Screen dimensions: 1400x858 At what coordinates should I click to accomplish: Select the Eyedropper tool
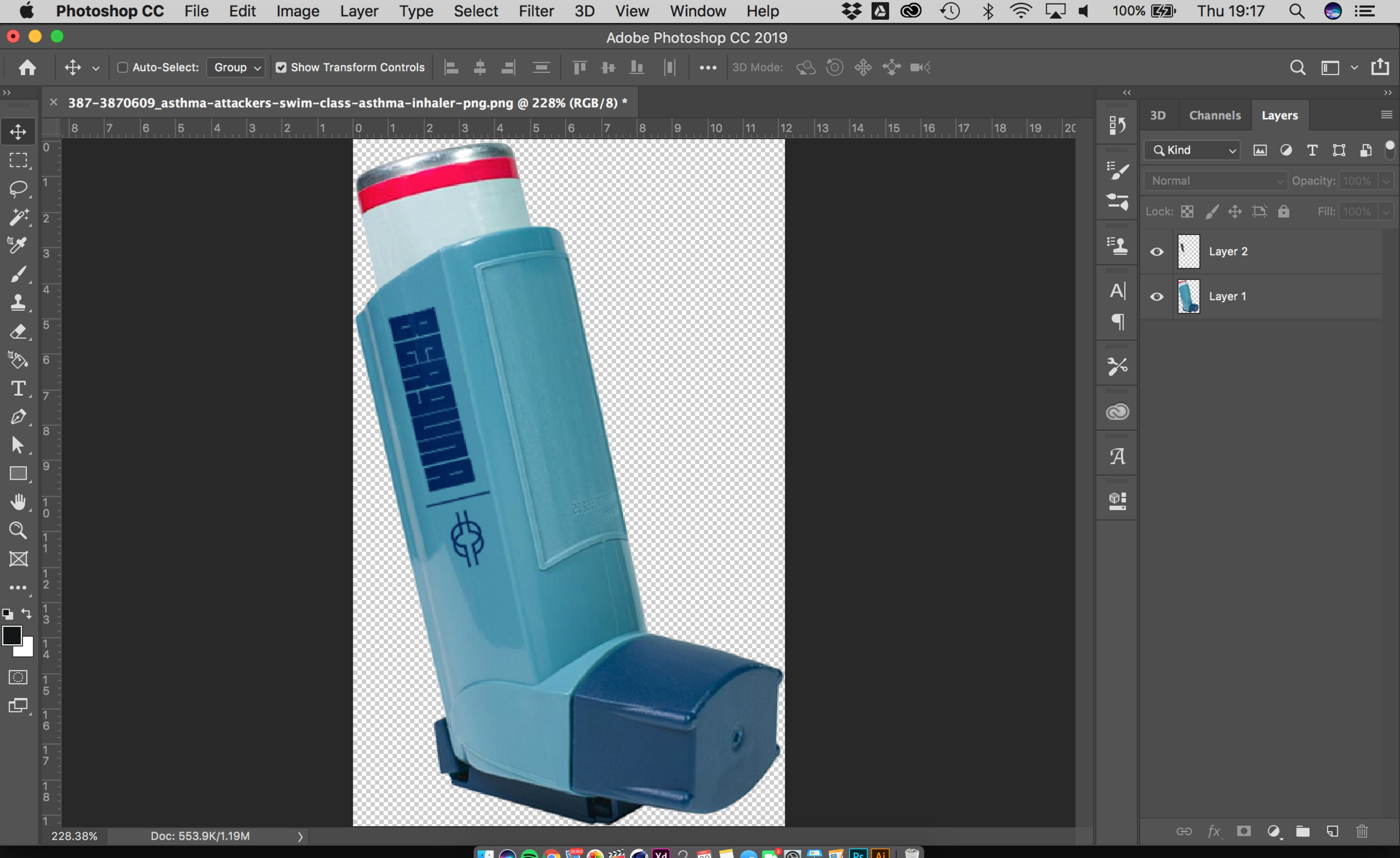click(18, 245)
